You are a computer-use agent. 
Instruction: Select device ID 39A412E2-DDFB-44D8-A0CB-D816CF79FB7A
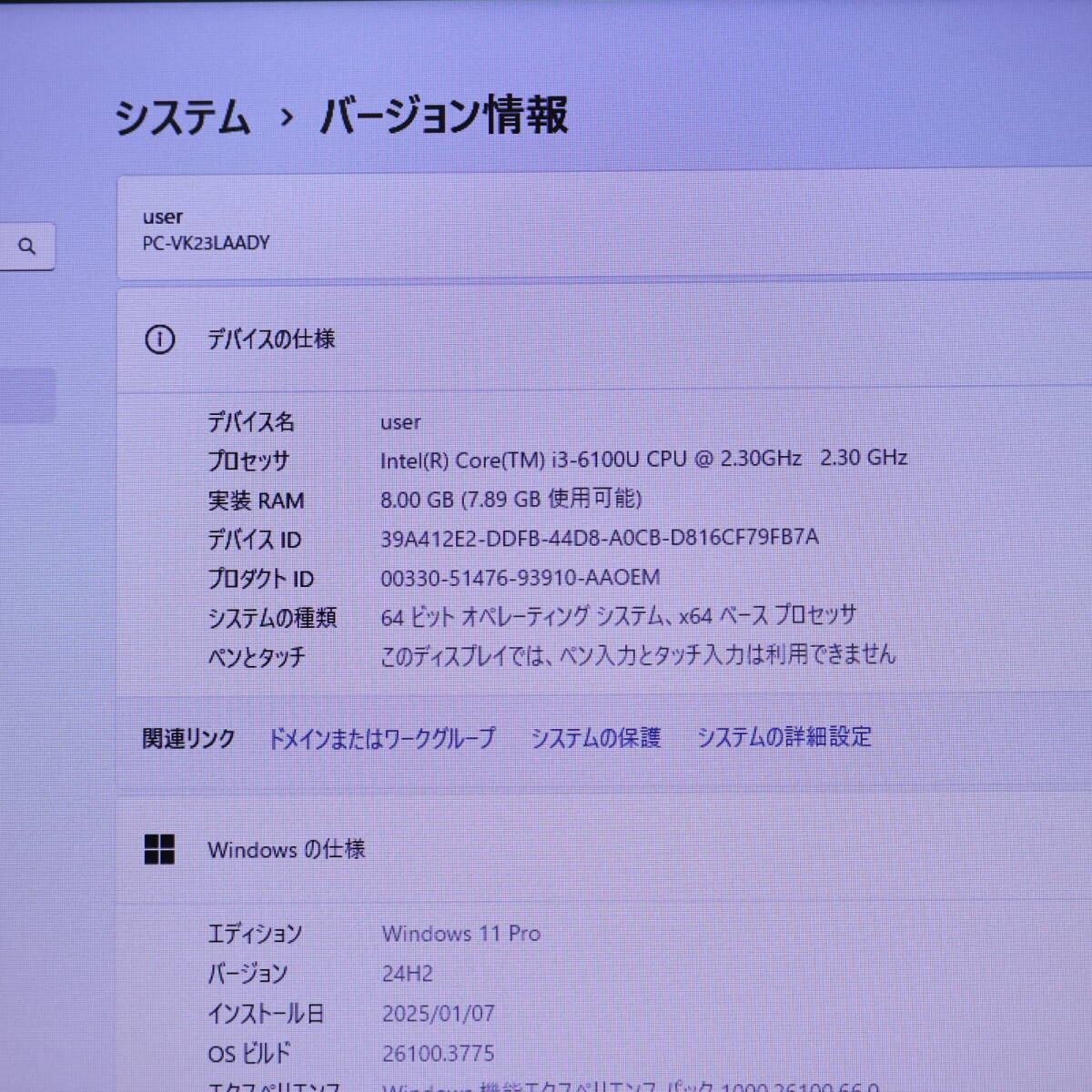(600, 538)
